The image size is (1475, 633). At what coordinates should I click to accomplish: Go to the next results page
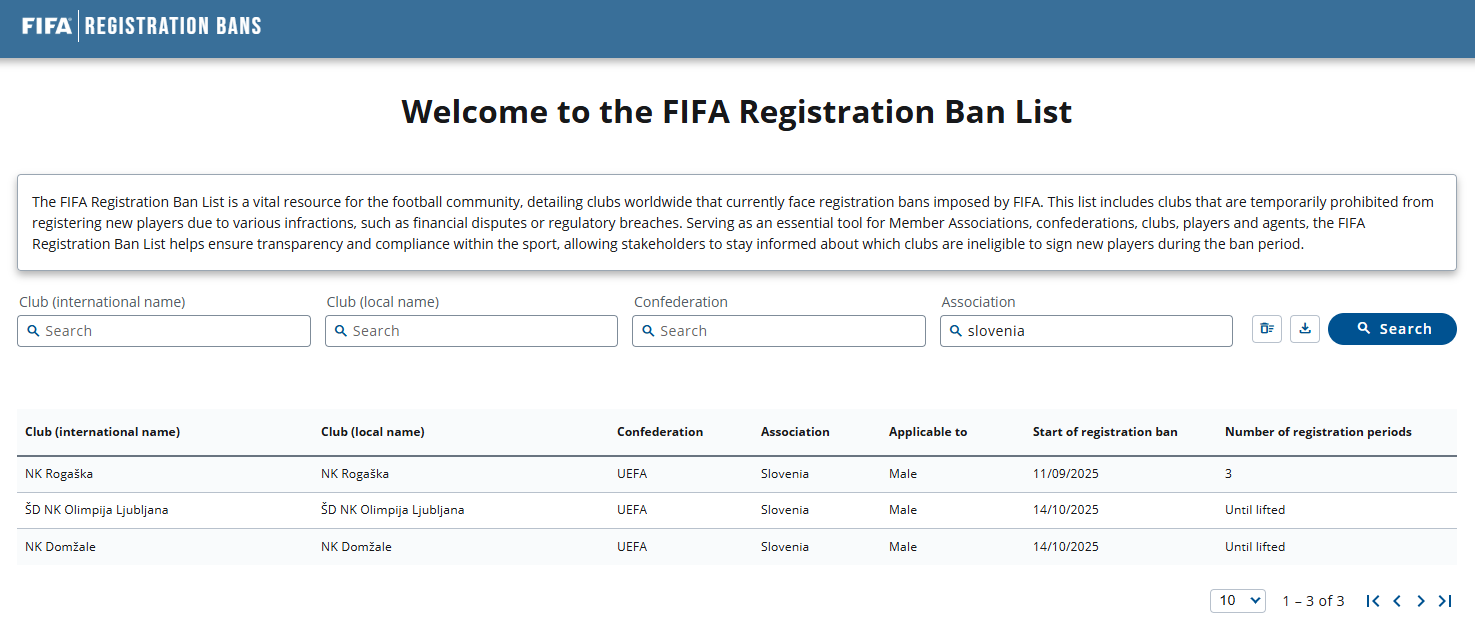click(1421, 601)
